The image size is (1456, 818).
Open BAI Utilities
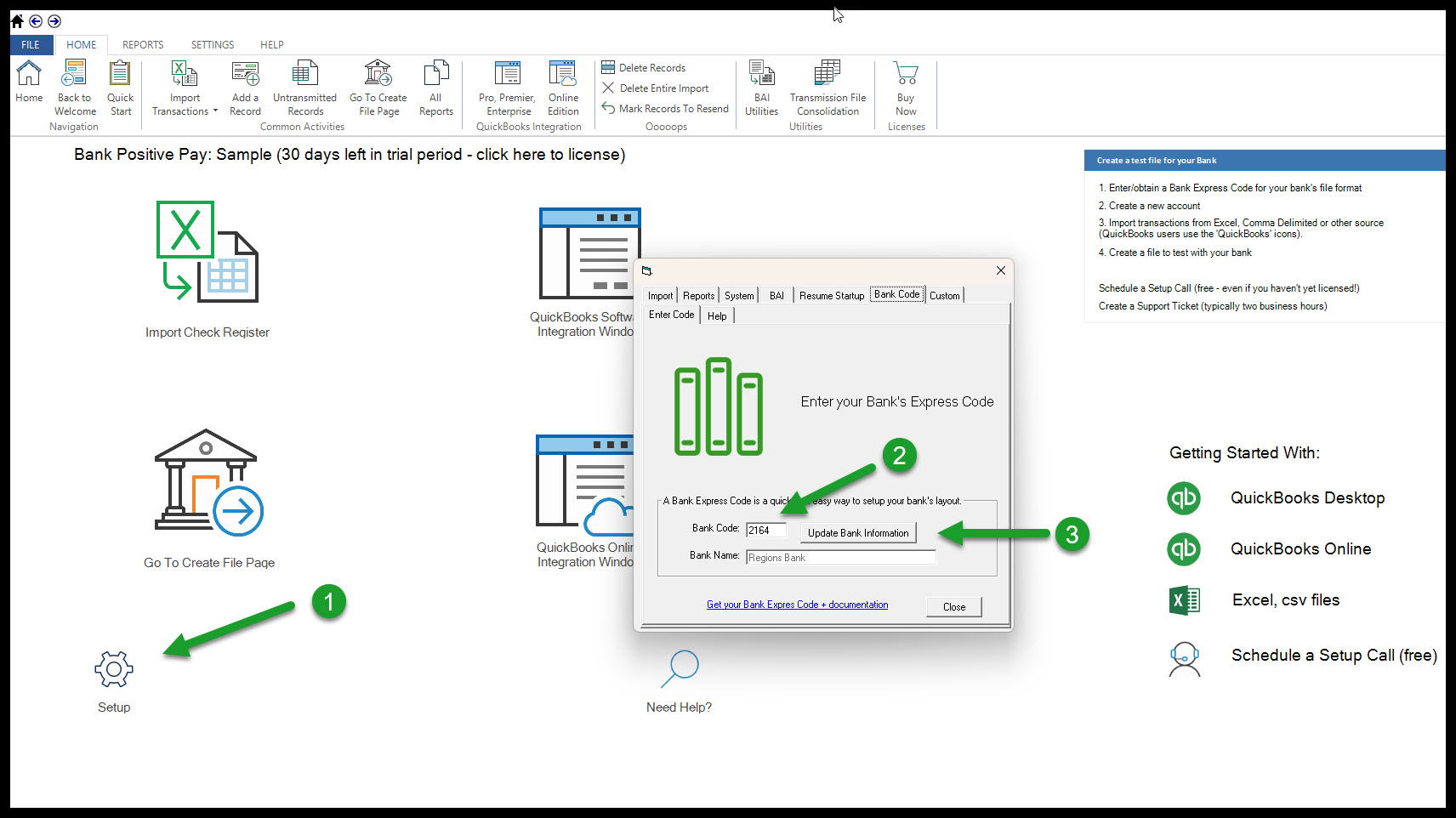[761, 88]
